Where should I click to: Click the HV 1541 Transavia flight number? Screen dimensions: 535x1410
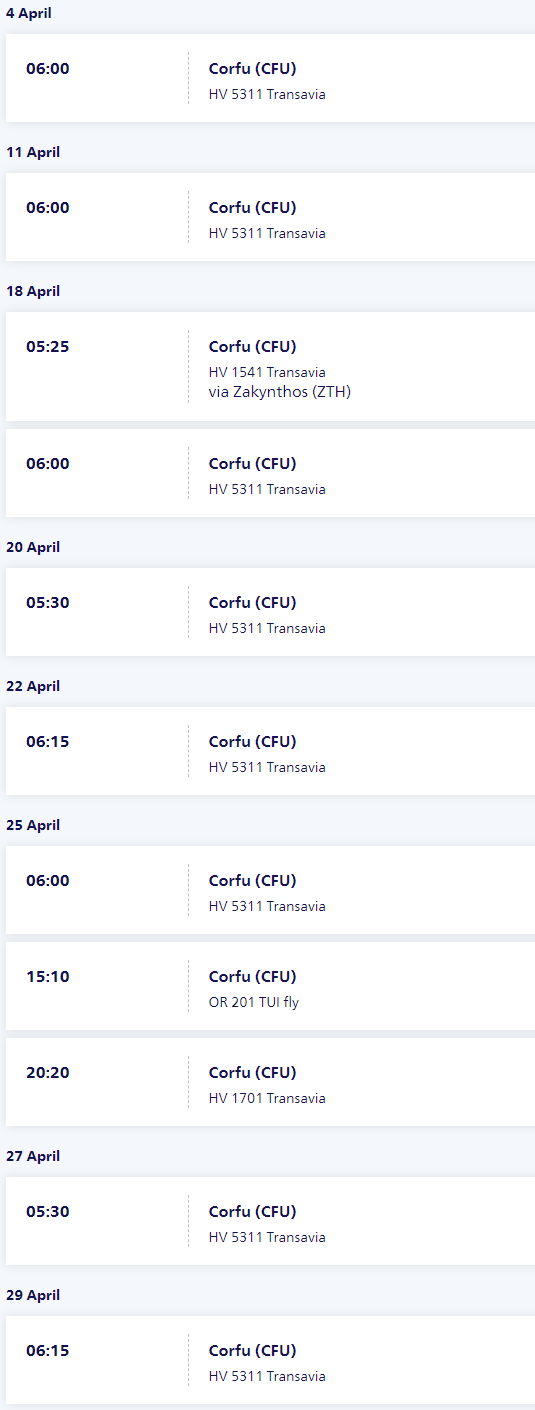[x=267, y=372]
